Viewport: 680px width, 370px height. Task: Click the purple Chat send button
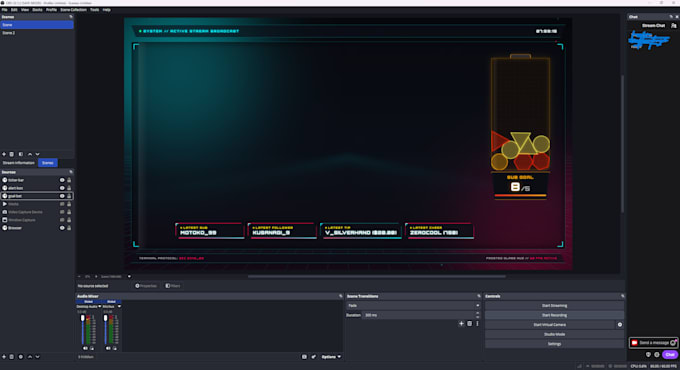[670, 354]
